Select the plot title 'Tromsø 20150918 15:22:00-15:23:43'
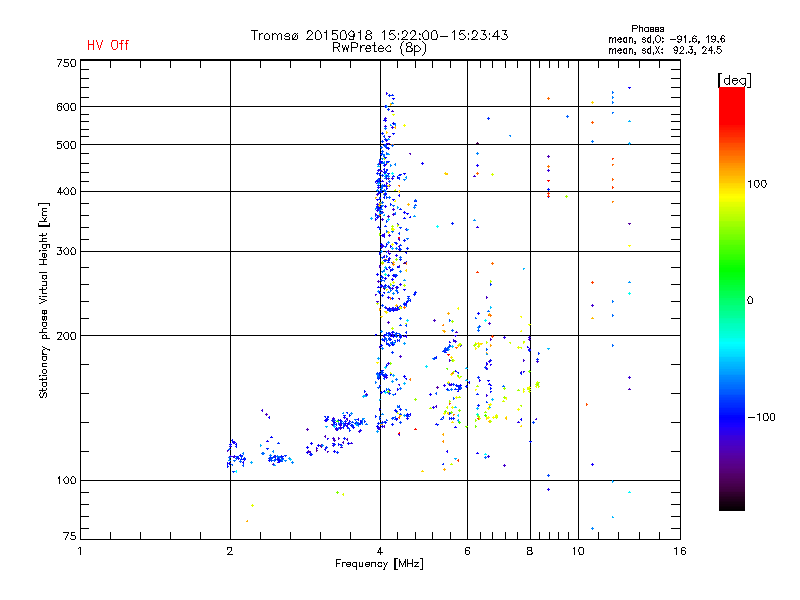The width and height of the screenshot is (800, 600). (379, 35)
